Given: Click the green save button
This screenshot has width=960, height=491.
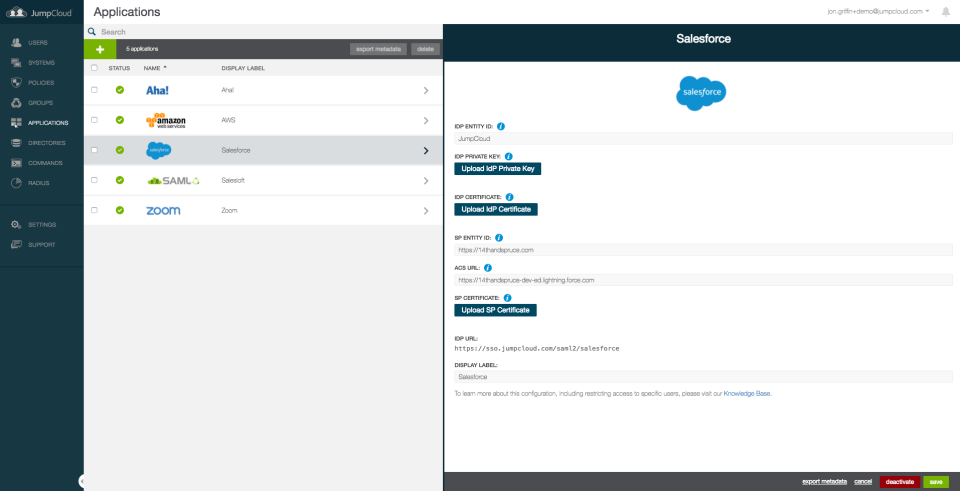Looking at the screenshot, I should 936,482.
